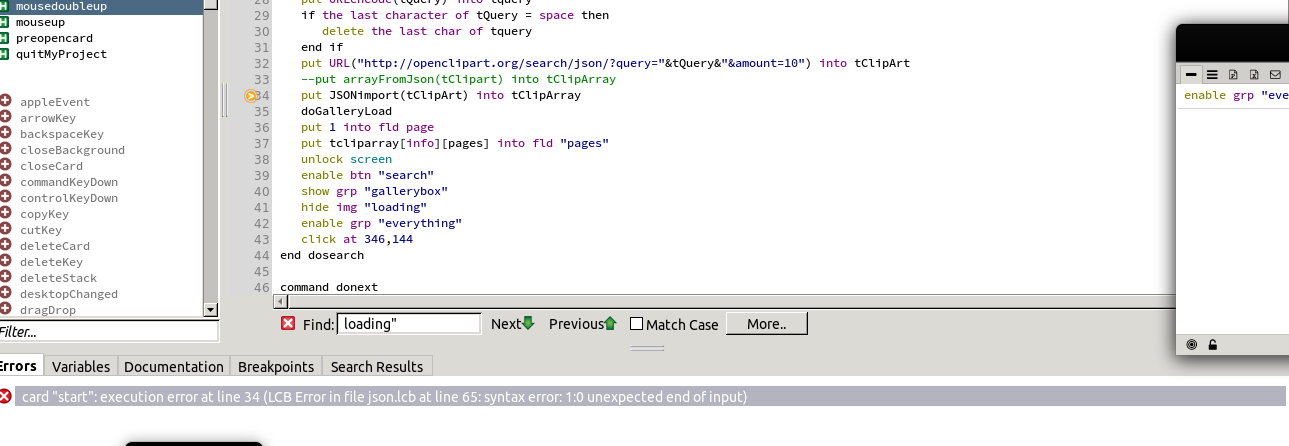Add the deleteStack handler via plus icon
The height and width of the screenshot is (446, 1289).
pos(6,278)
